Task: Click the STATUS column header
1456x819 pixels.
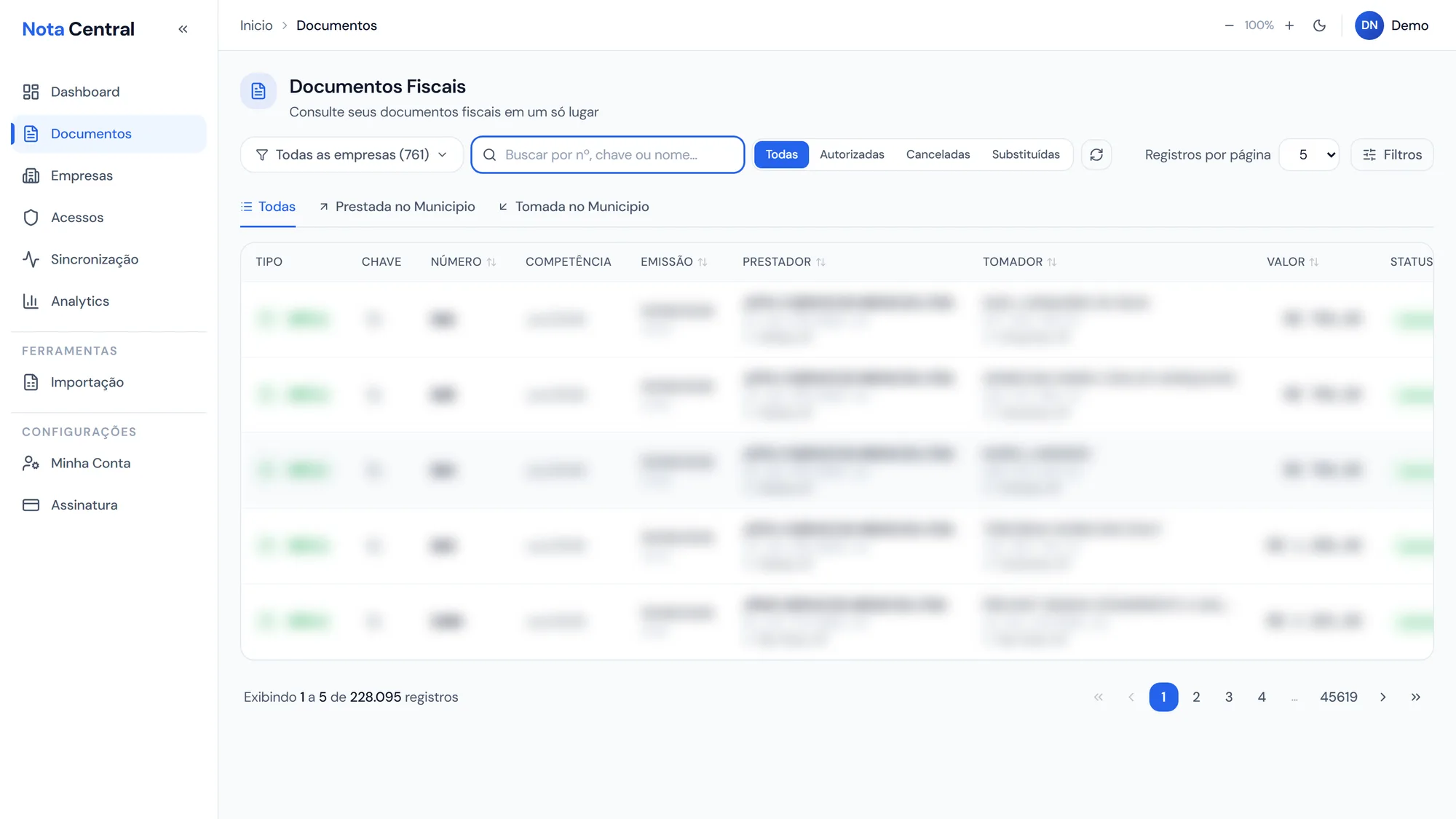Action: coord(1411,262)
